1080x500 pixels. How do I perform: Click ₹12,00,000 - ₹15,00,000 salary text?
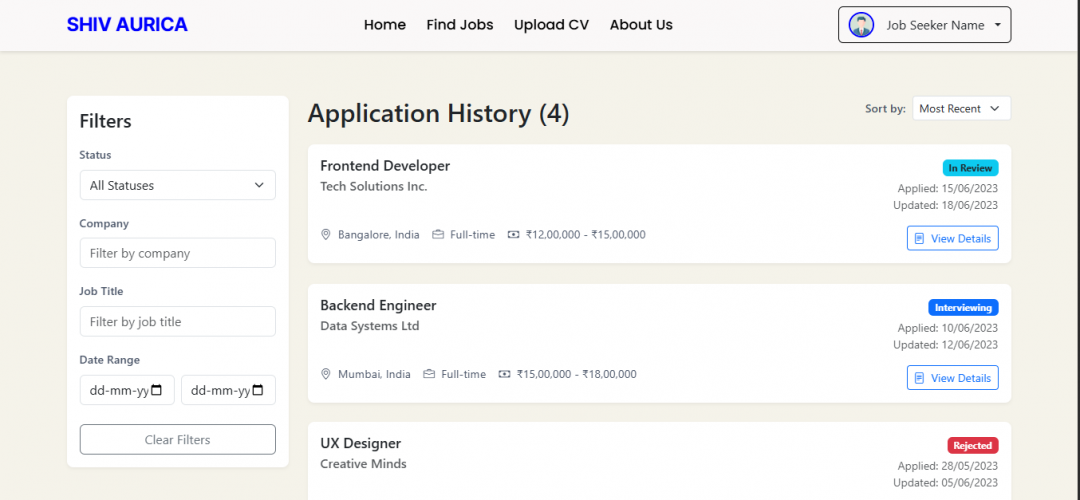(585, 235)
